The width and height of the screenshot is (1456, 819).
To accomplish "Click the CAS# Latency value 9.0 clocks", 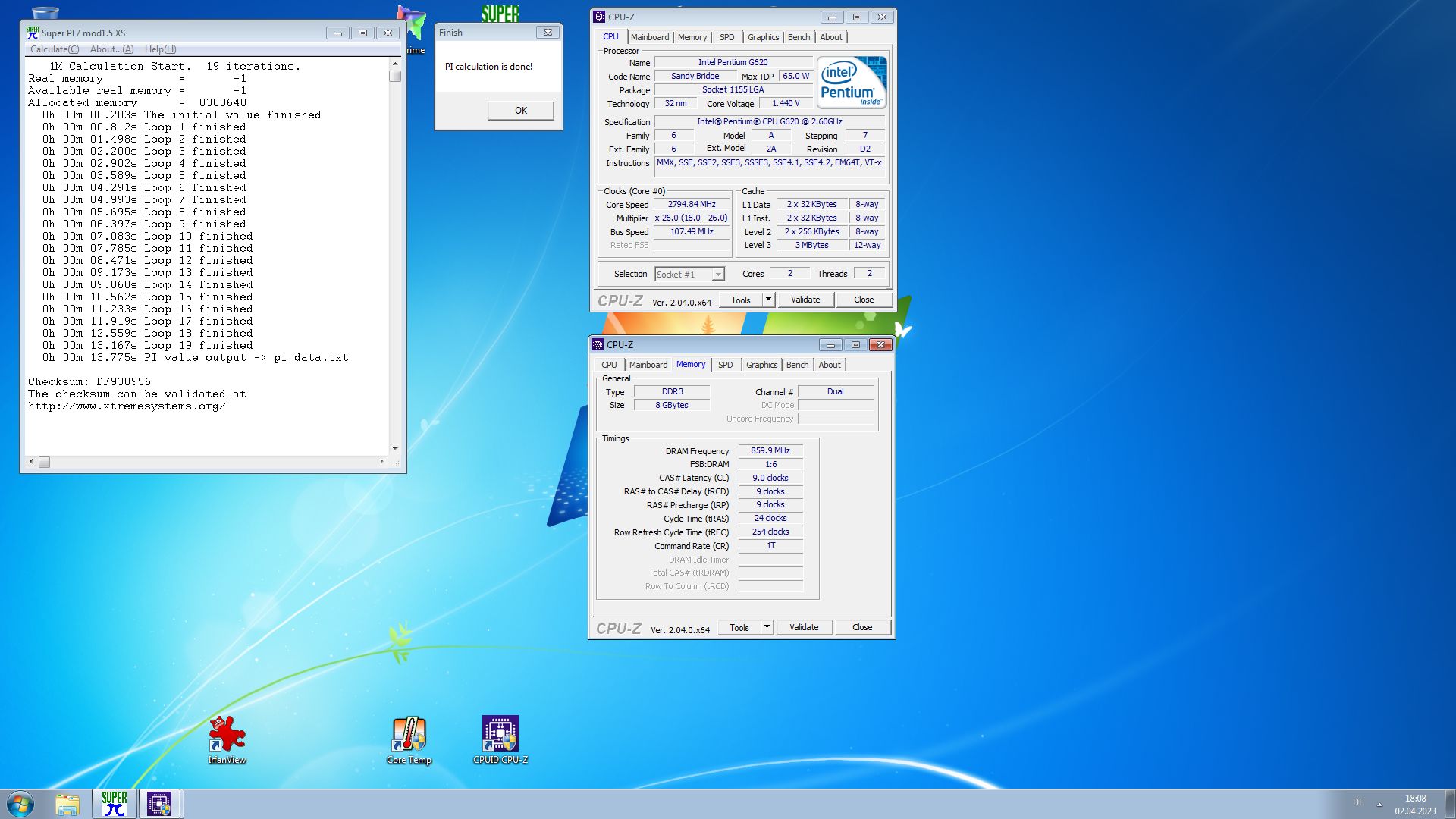I will tap(770, 479).
